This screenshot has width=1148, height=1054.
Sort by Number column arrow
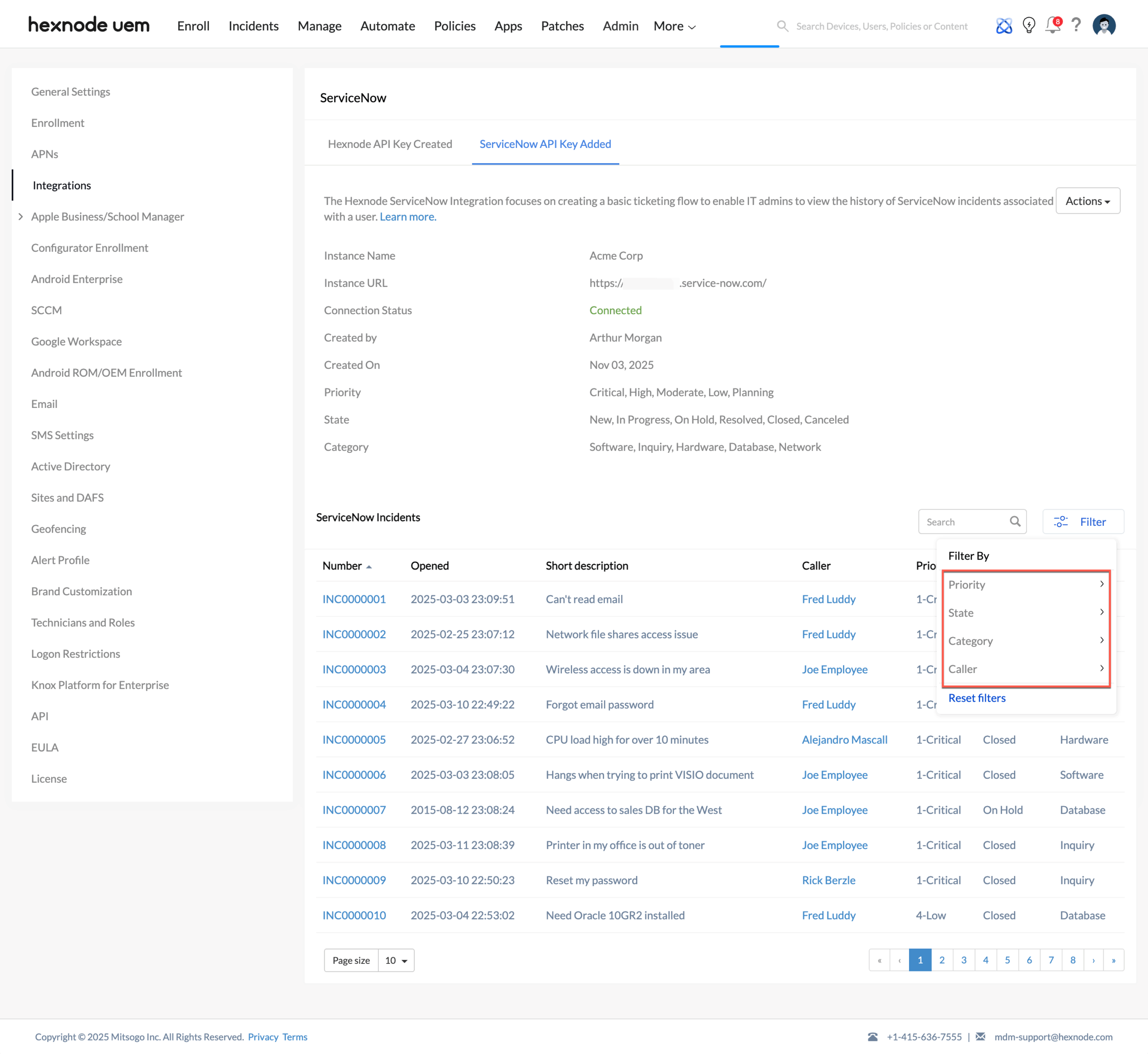coord(369,566)
